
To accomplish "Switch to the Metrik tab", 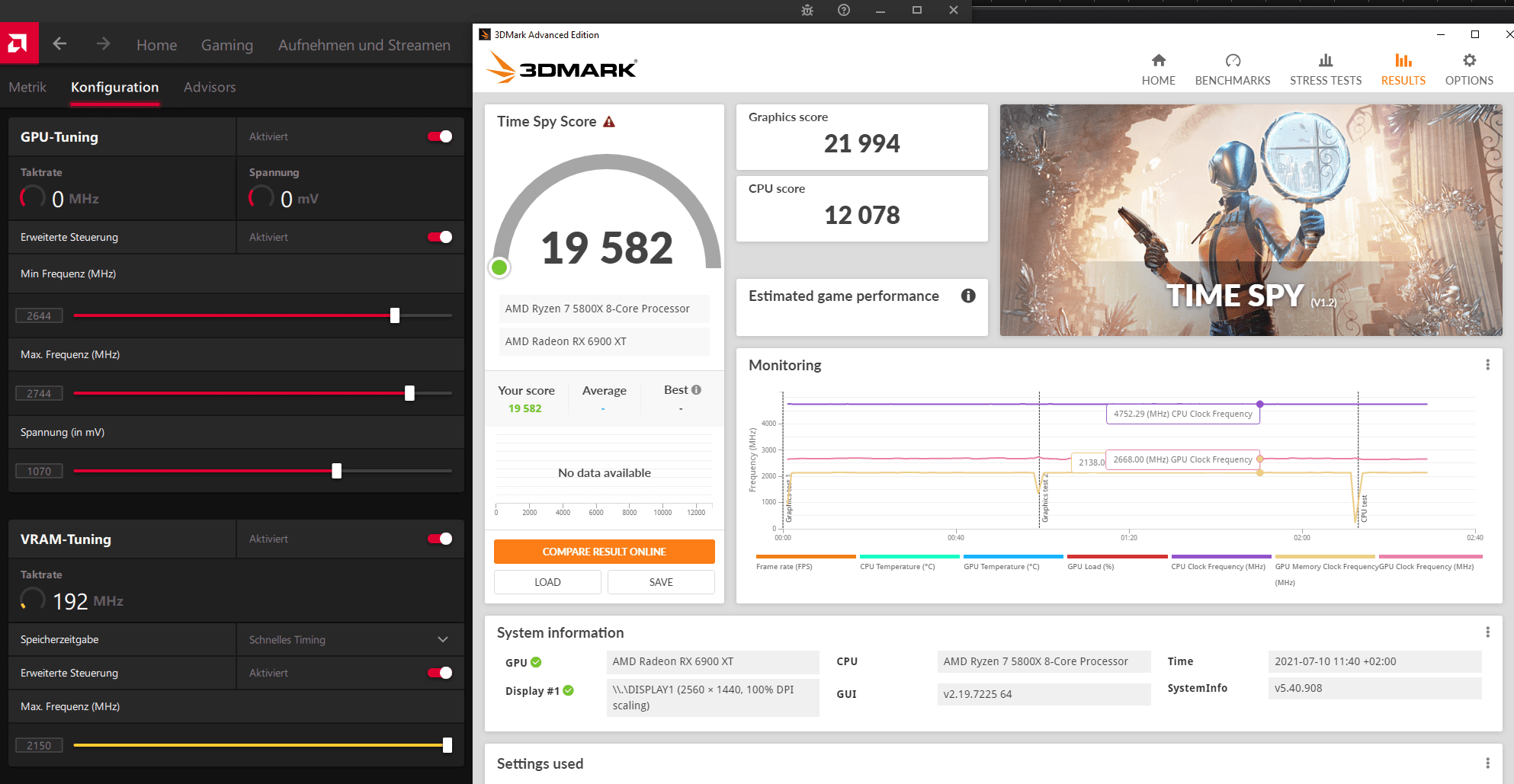I will [27, 87].
